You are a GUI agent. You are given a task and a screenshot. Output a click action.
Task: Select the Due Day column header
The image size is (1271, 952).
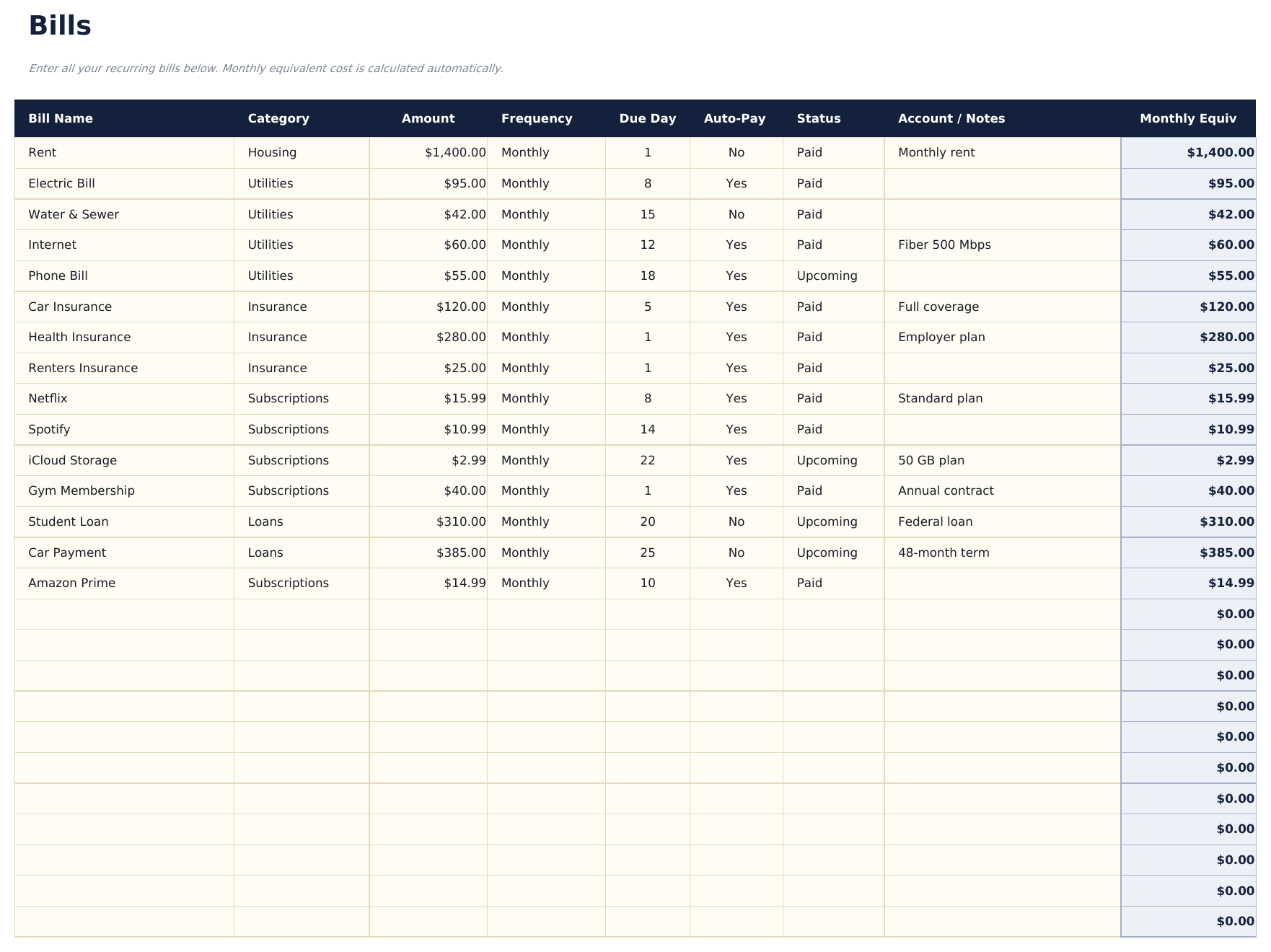click(x=647, y=118)
